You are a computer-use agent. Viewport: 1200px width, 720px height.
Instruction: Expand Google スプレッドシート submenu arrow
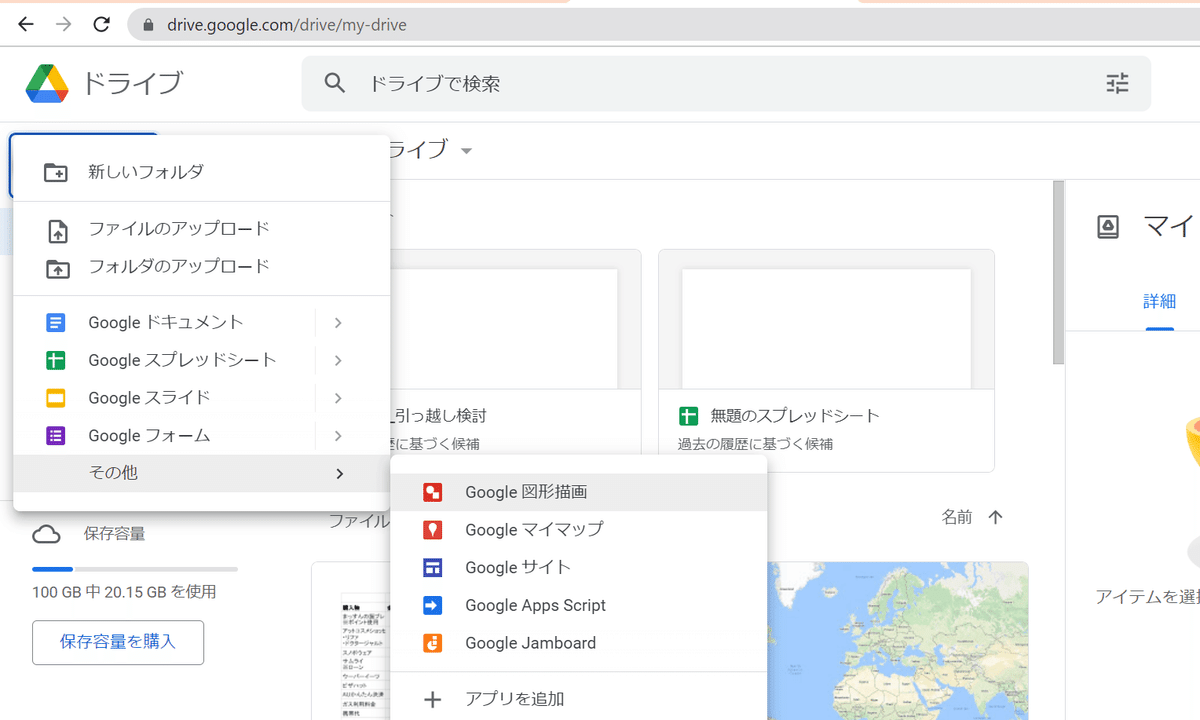tap(338, 361)
